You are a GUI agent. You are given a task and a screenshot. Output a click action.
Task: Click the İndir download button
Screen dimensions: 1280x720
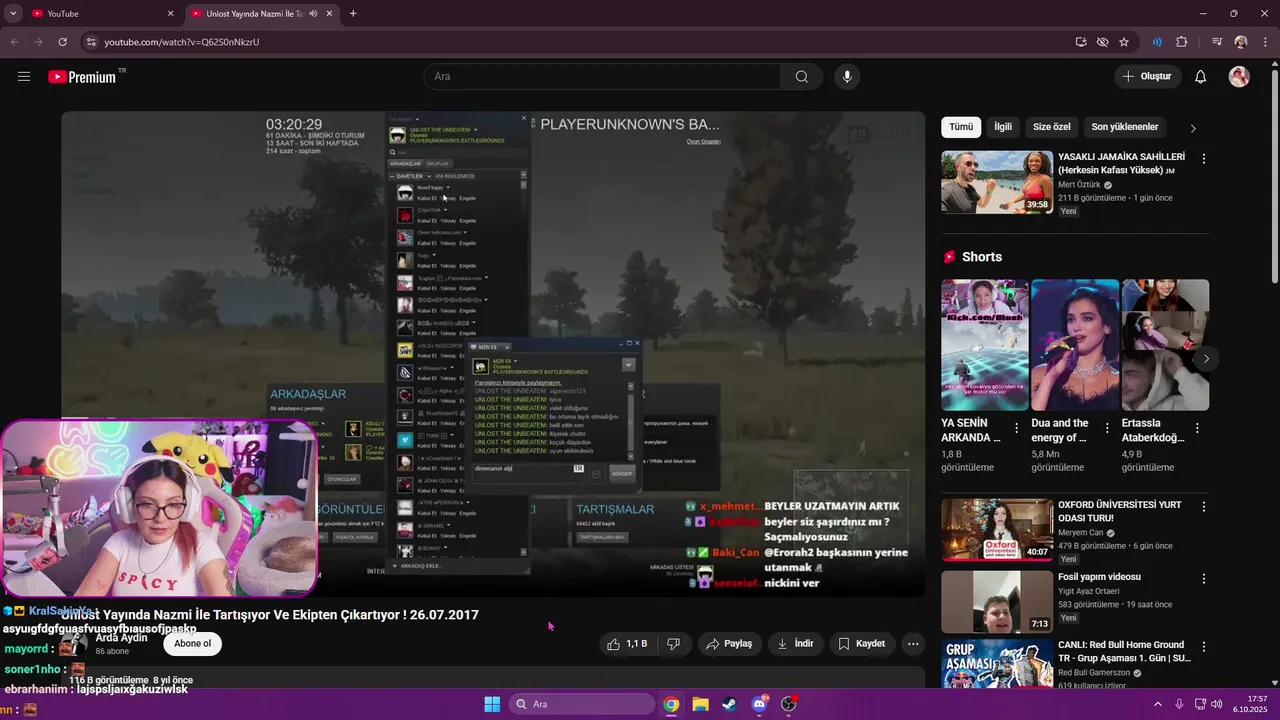pyautogui.click(x=796, y=644)
